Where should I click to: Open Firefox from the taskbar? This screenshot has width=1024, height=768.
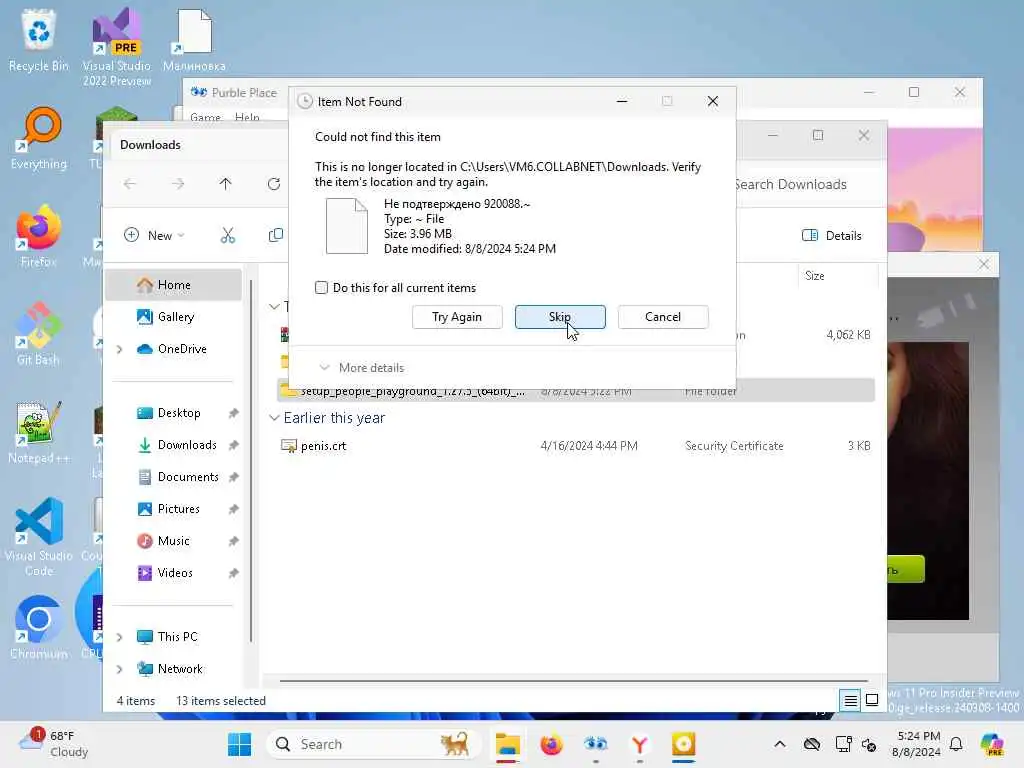coord(552,744)
